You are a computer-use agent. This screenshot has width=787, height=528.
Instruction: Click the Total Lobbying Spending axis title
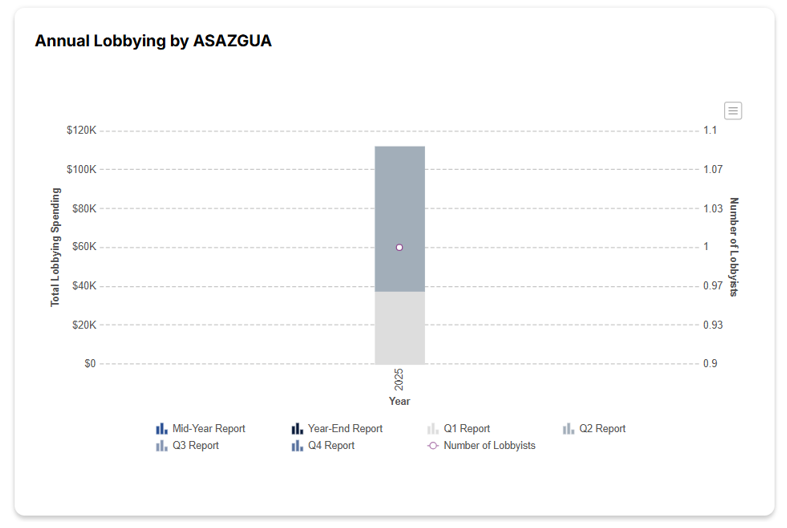pos(56,247)
